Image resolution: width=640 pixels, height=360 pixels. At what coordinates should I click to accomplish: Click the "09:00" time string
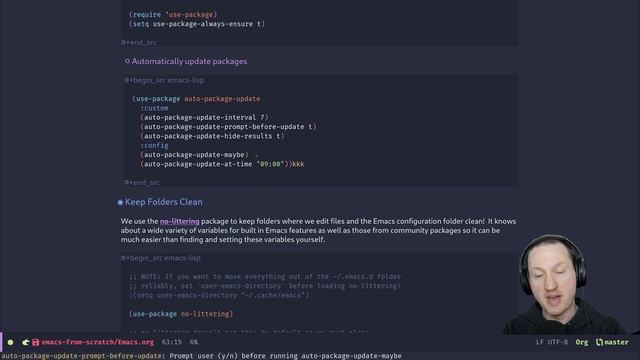pyautogui.click(x=270, y=164)
